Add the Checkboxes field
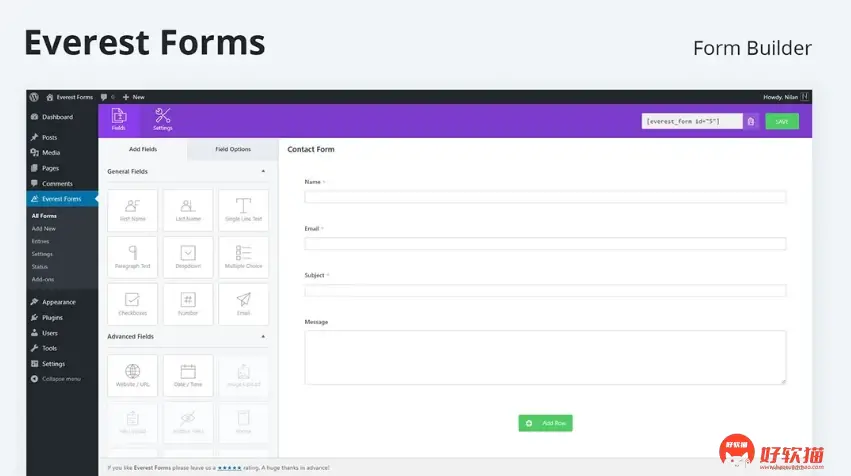 132,303
